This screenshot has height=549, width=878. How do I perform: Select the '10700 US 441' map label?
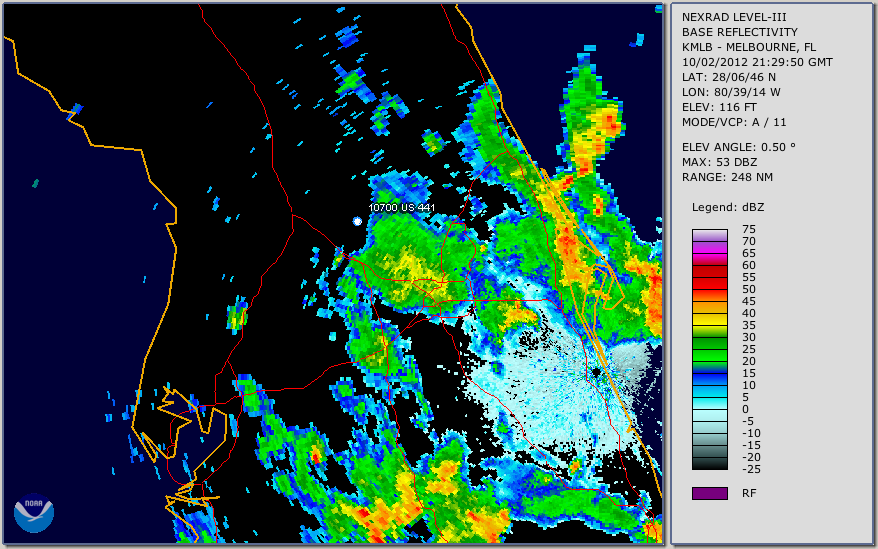[401, 207]
